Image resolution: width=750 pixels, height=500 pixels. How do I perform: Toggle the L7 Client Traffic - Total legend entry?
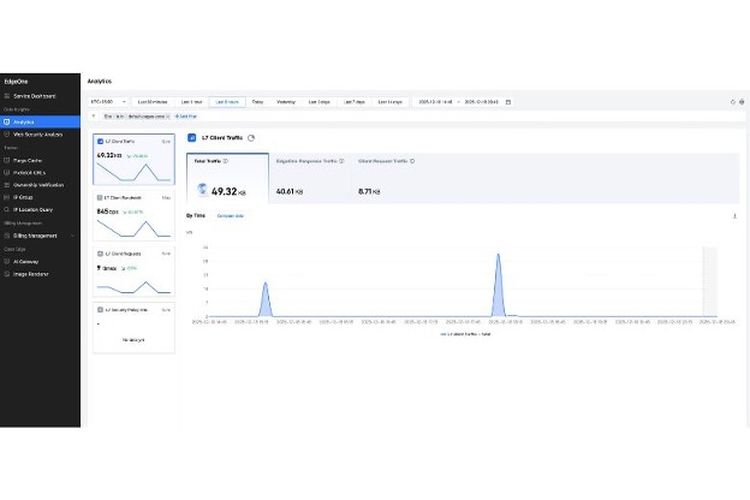[465, 334]
